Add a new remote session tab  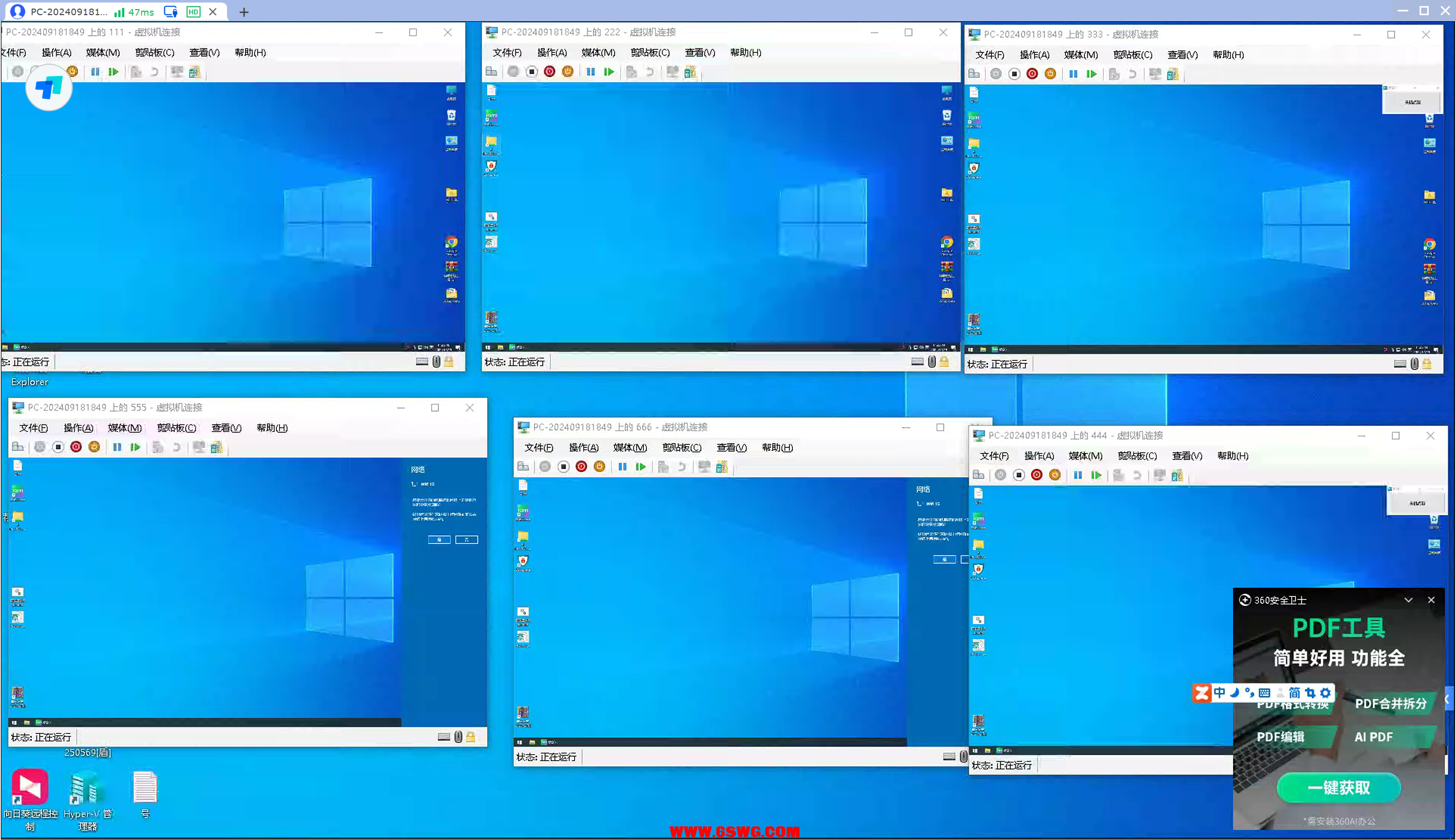tap(244, 12)
